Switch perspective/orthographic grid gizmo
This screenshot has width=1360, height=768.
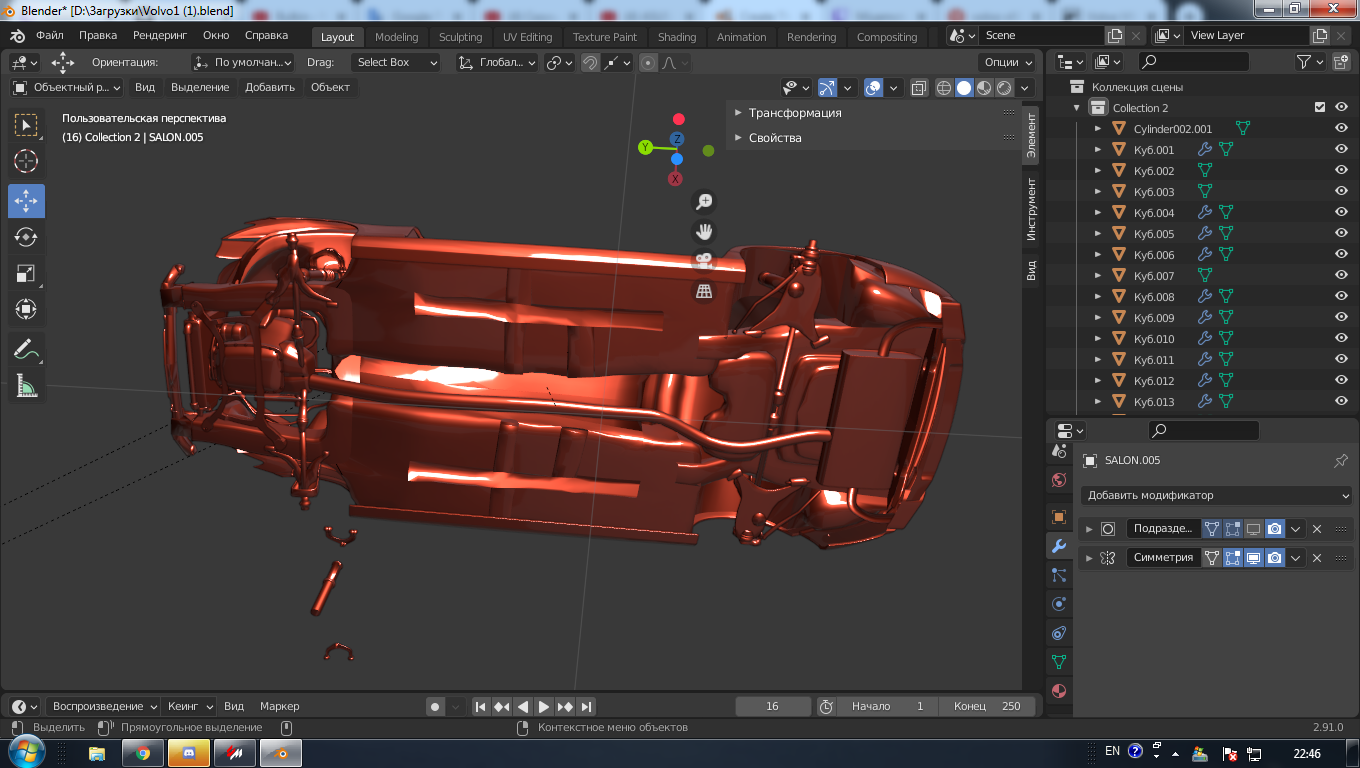point(704,291)
